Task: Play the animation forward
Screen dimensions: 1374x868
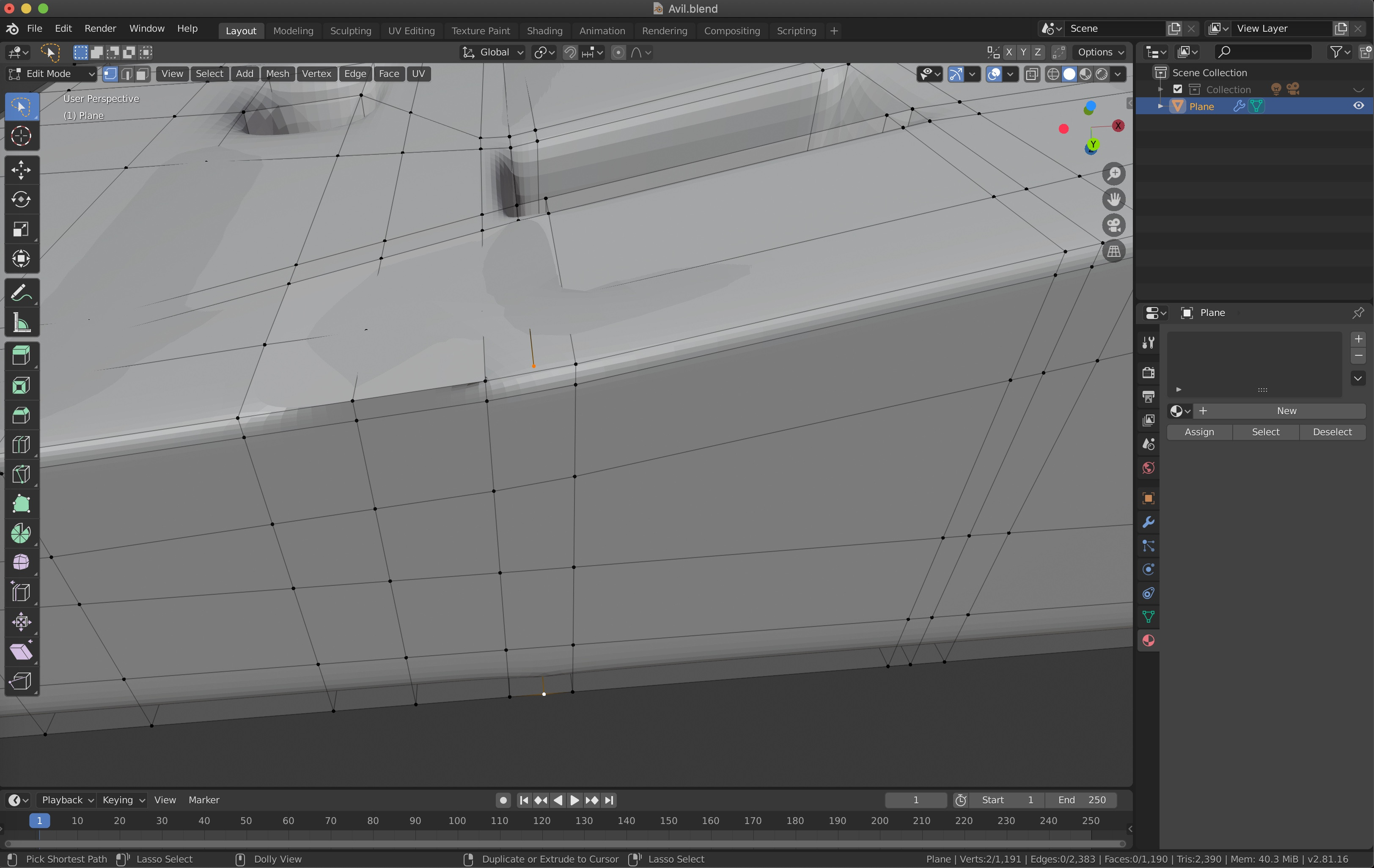Action: point(574,800)
